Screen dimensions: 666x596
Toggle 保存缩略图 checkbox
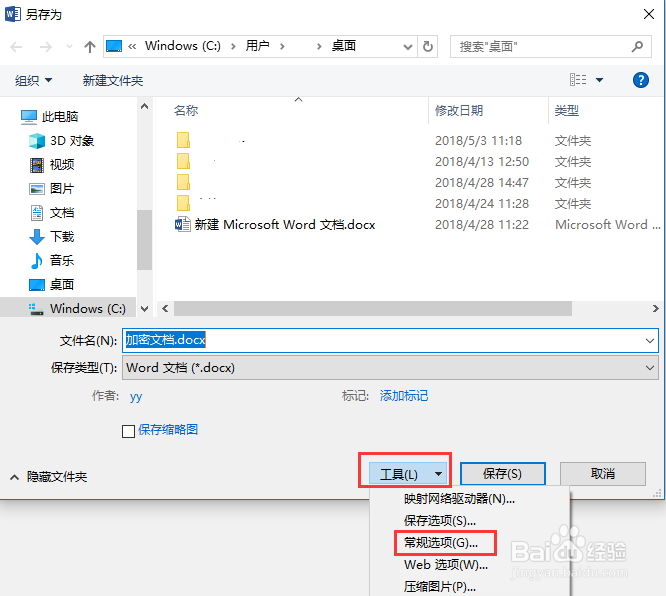(x=128, y=431)
